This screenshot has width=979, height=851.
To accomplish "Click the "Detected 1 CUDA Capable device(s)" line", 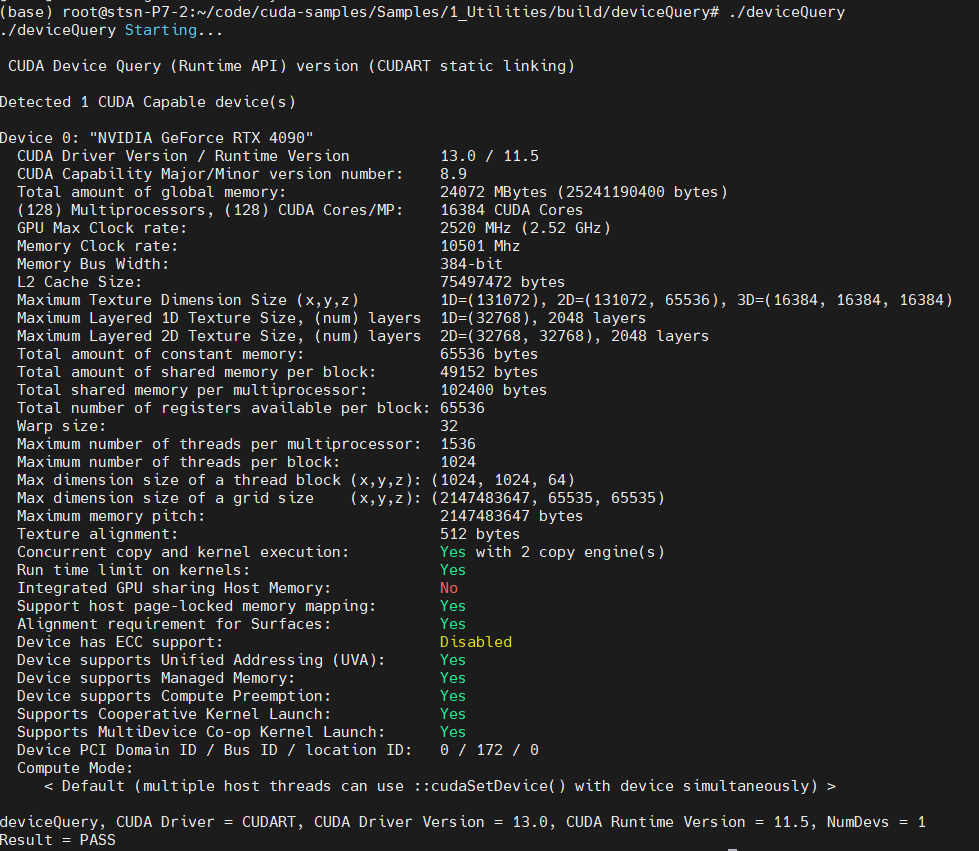I will point(148,102).
